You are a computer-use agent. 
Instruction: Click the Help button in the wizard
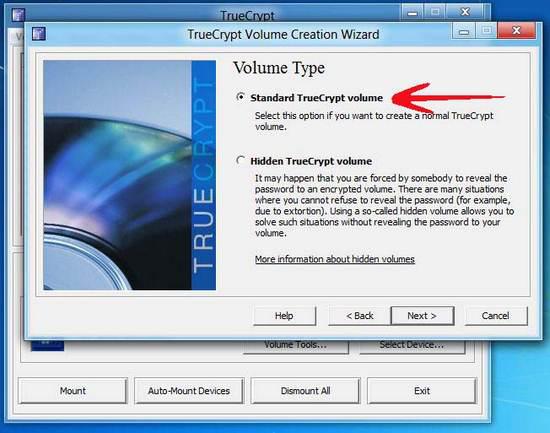(x=284, y=316)
